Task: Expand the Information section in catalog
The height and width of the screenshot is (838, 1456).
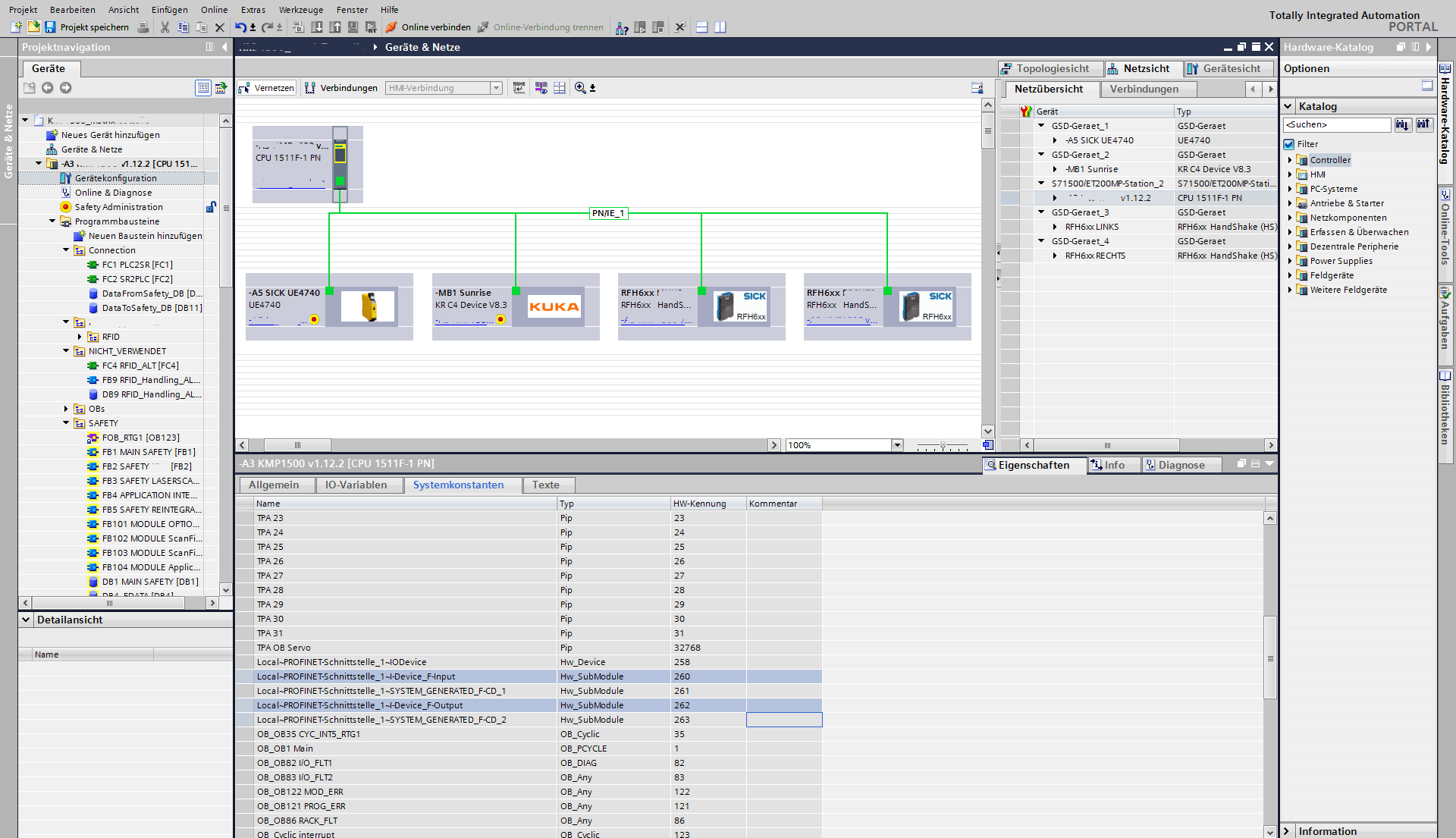Action: 1286,831
